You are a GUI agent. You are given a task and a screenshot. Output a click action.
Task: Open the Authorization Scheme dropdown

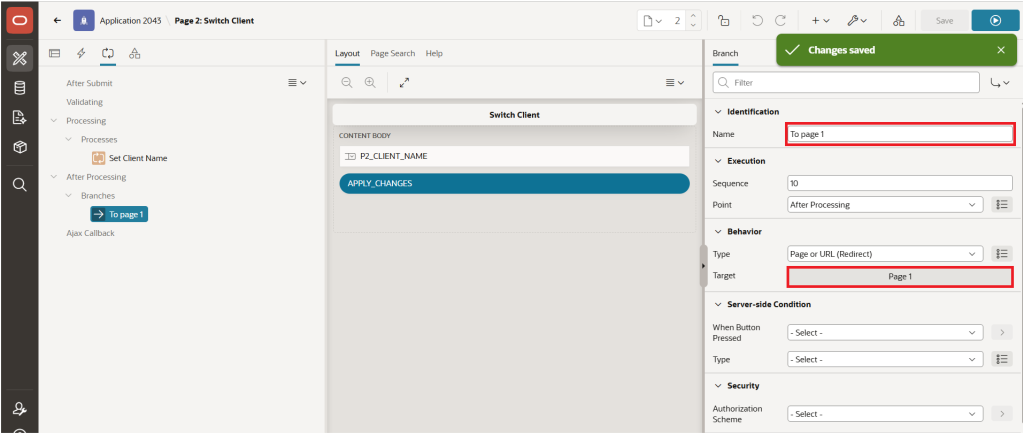pos(885,414)
